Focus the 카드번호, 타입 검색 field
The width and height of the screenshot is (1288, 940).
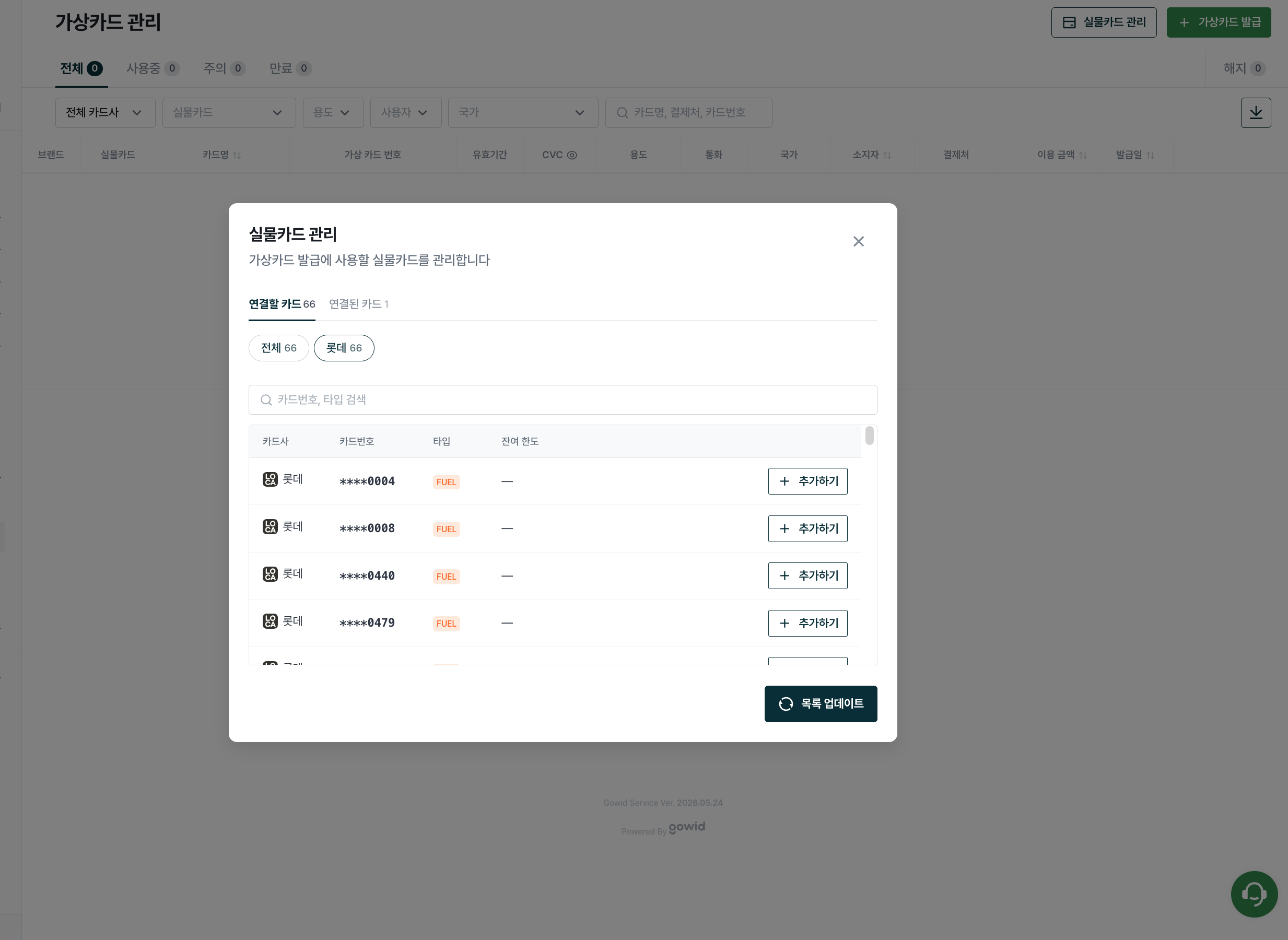point(563,399)
